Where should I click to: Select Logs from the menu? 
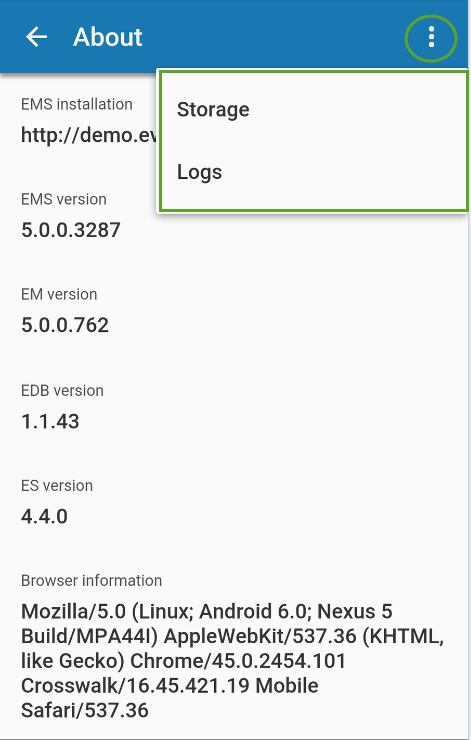click(x=312, y=172)
